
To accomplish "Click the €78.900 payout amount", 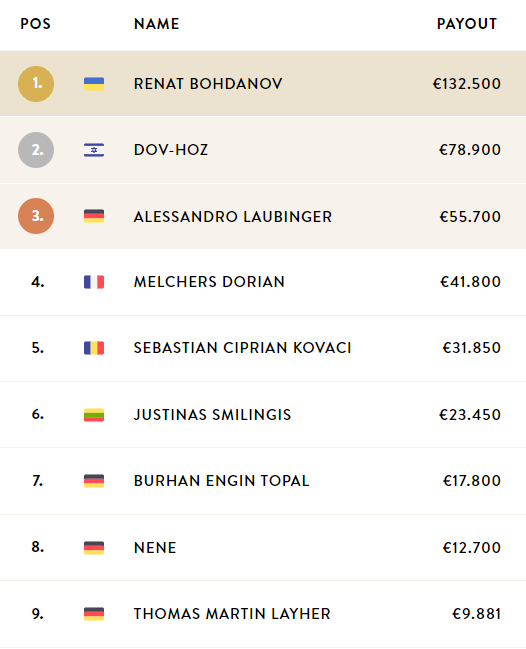I will [470, 150].
